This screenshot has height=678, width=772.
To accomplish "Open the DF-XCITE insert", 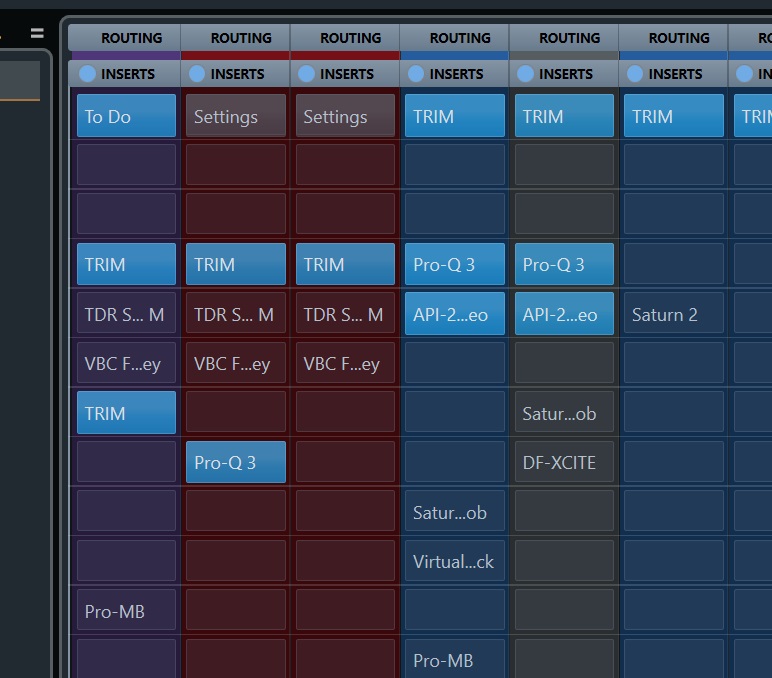I will (x=564, y=462).
